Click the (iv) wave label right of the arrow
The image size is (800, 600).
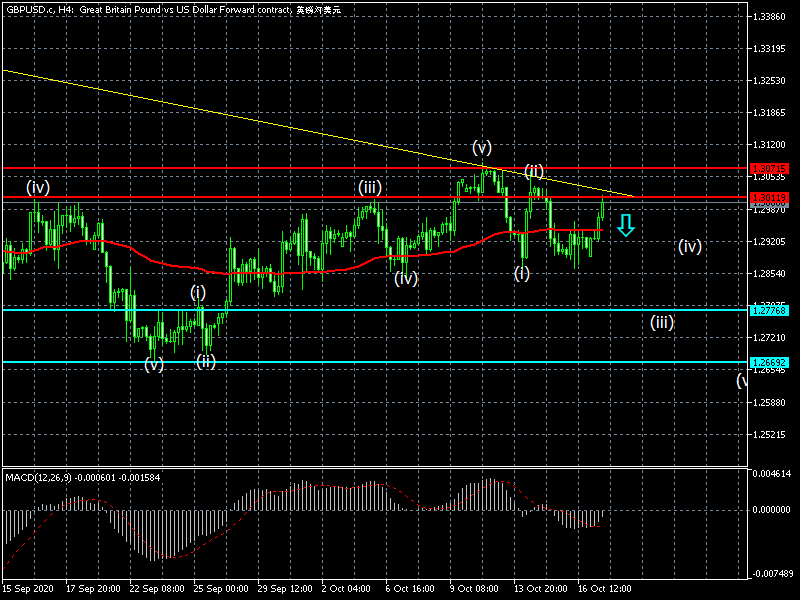point(689,246)
